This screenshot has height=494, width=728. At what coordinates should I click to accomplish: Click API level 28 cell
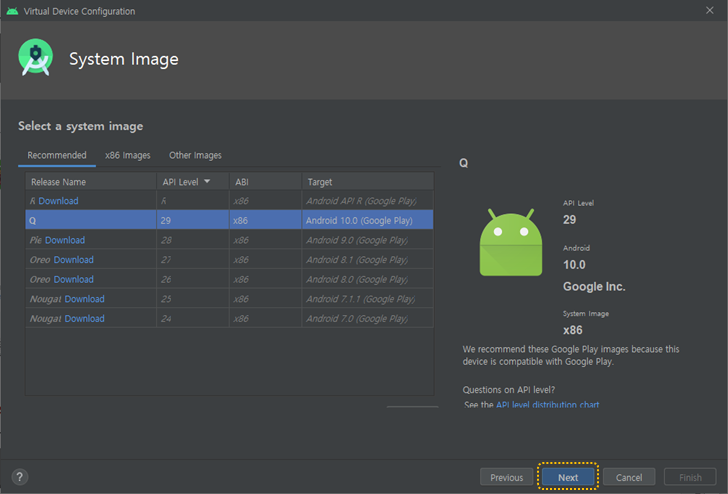(193, 240)
